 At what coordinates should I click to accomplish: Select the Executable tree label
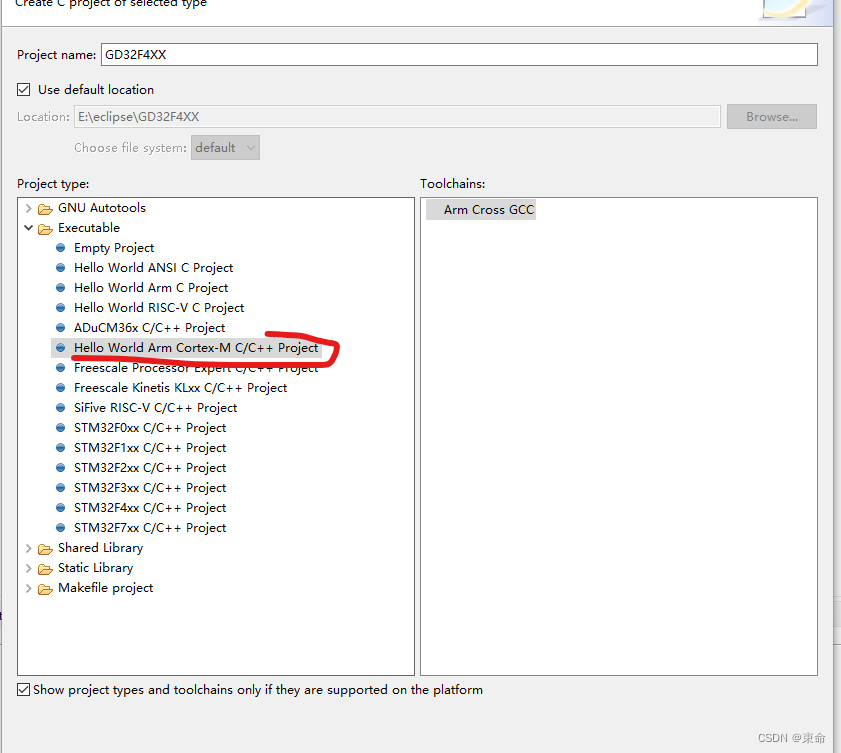[89, 228]
